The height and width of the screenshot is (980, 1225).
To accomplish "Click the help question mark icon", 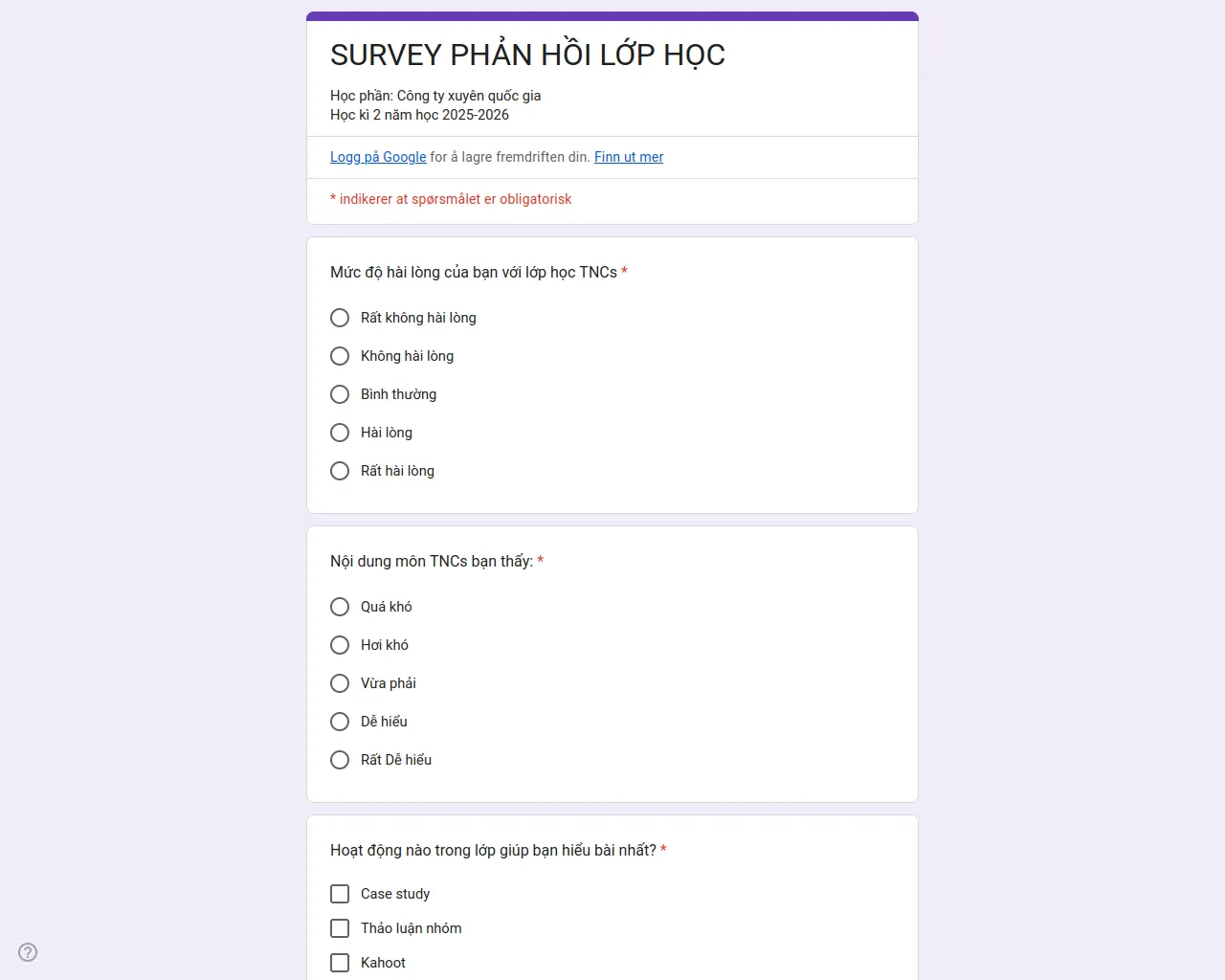I will tap(28, 952).
